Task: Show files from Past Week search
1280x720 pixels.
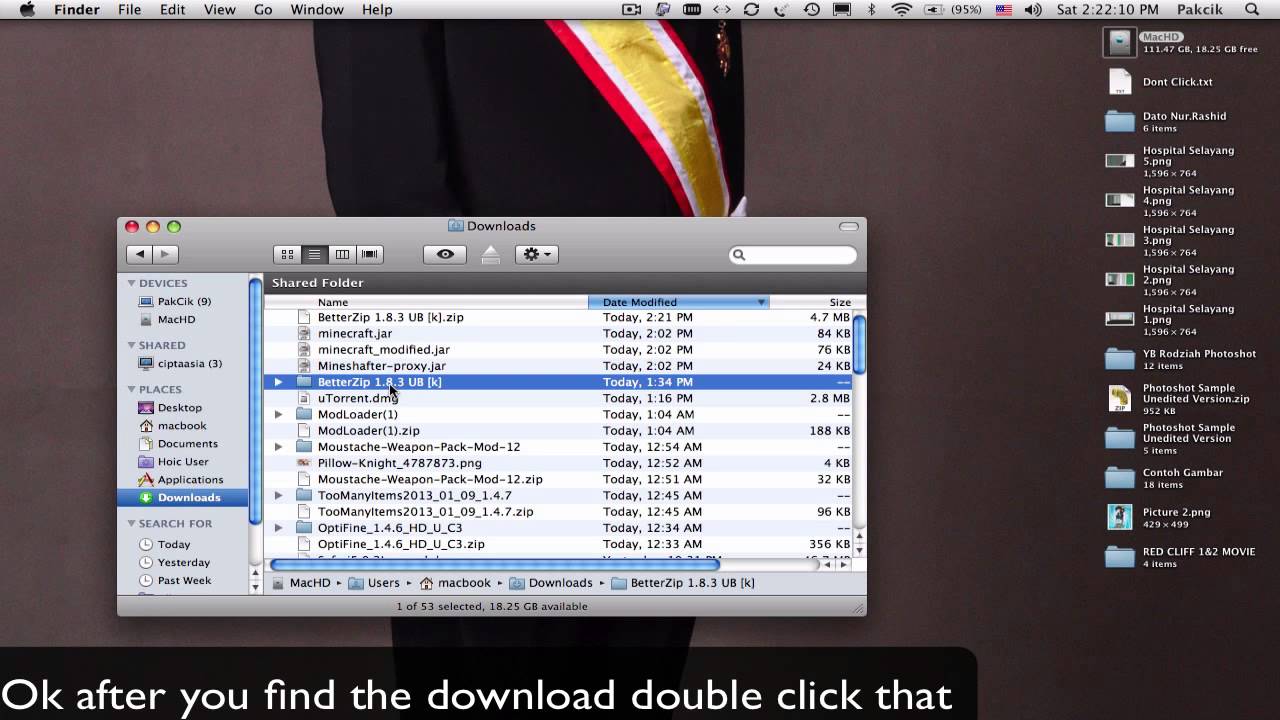Action: point(183,580)
